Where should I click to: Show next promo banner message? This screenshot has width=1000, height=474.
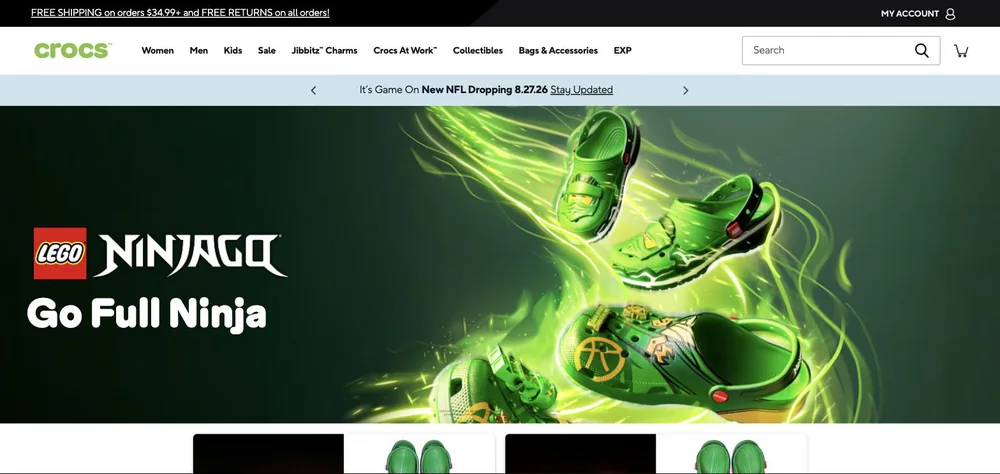(x=686, y=91)
